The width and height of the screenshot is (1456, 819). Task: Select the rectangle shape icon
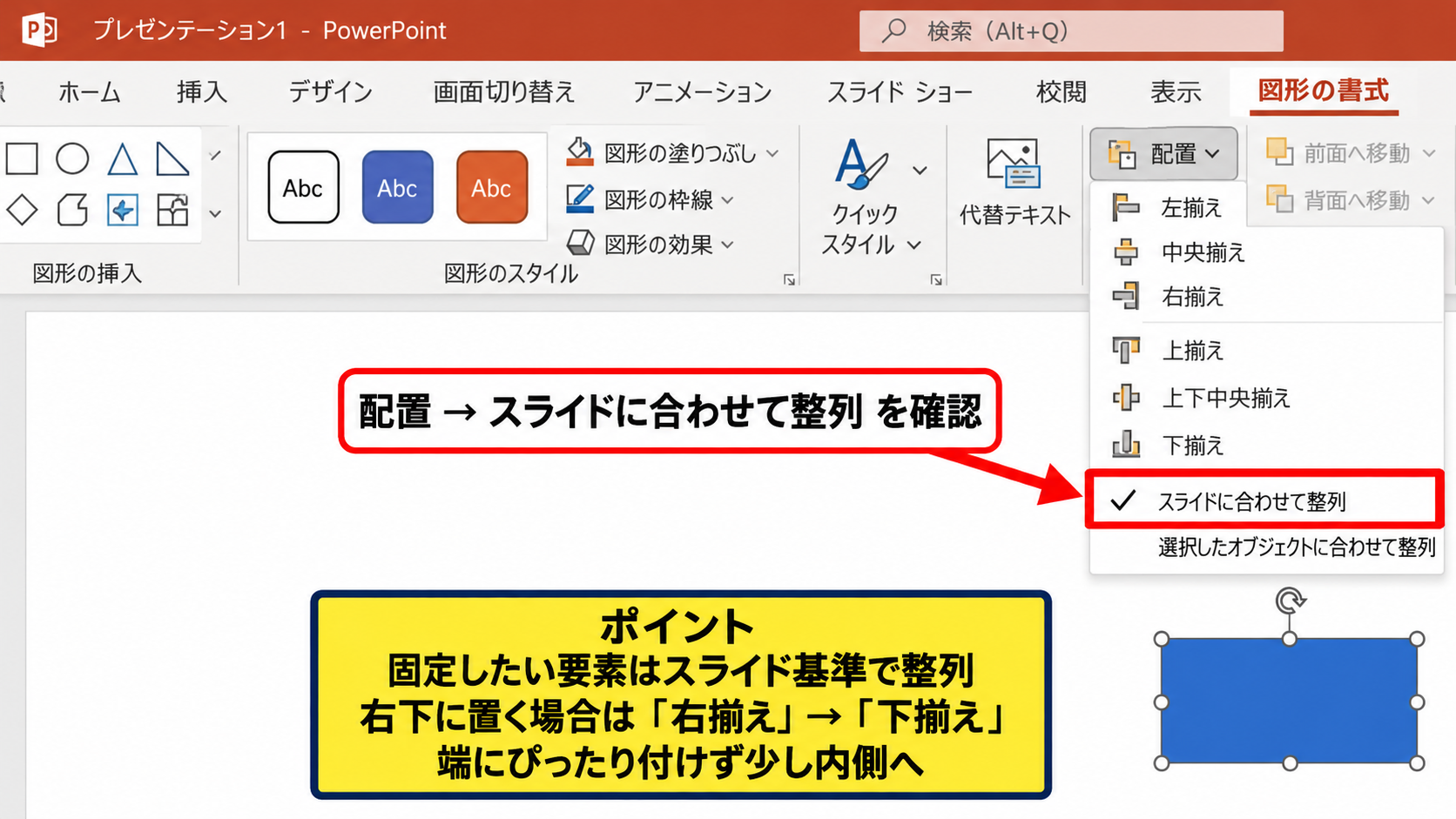click(x=22, y=158)
